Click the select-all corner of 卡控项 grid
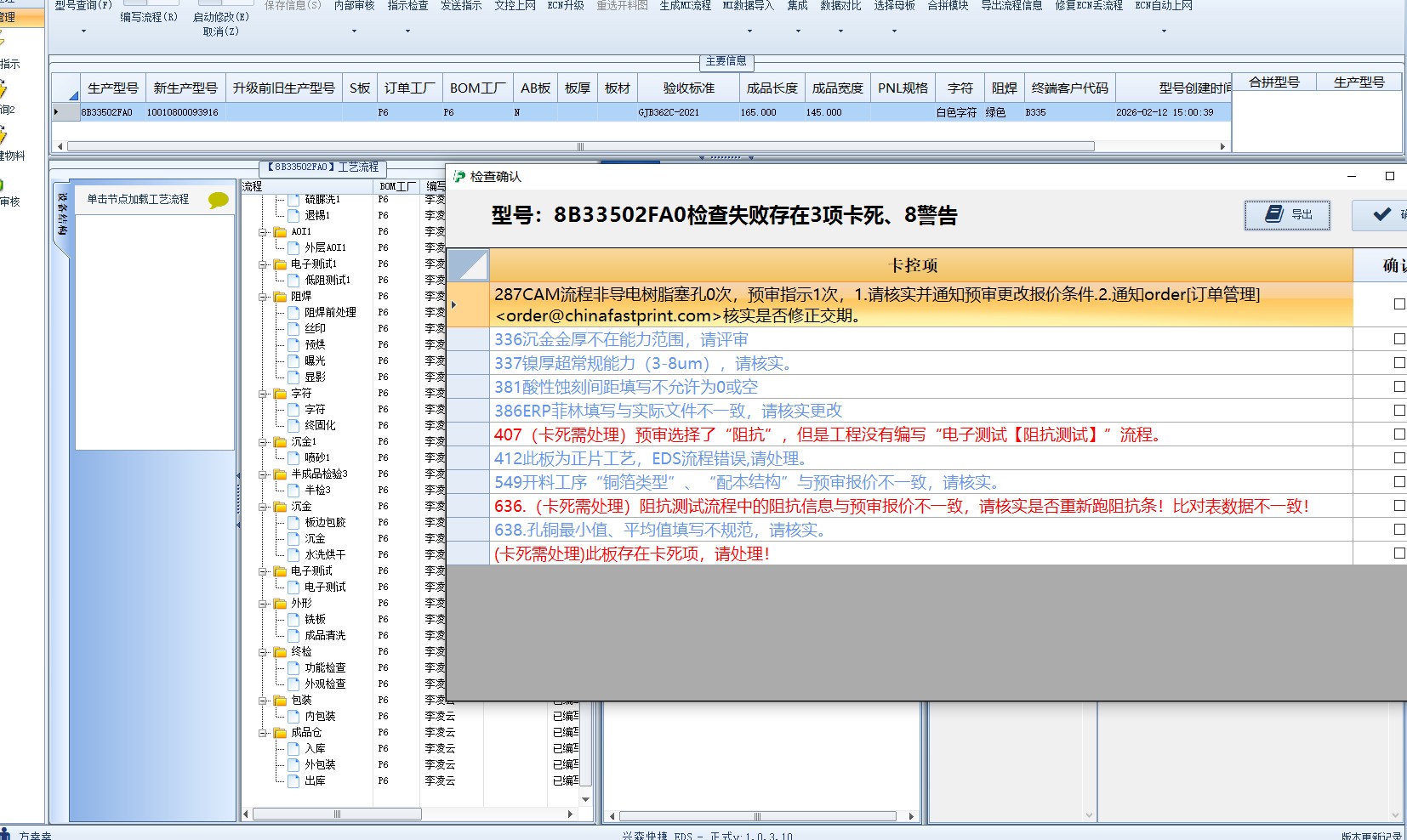 coord(468,265)
